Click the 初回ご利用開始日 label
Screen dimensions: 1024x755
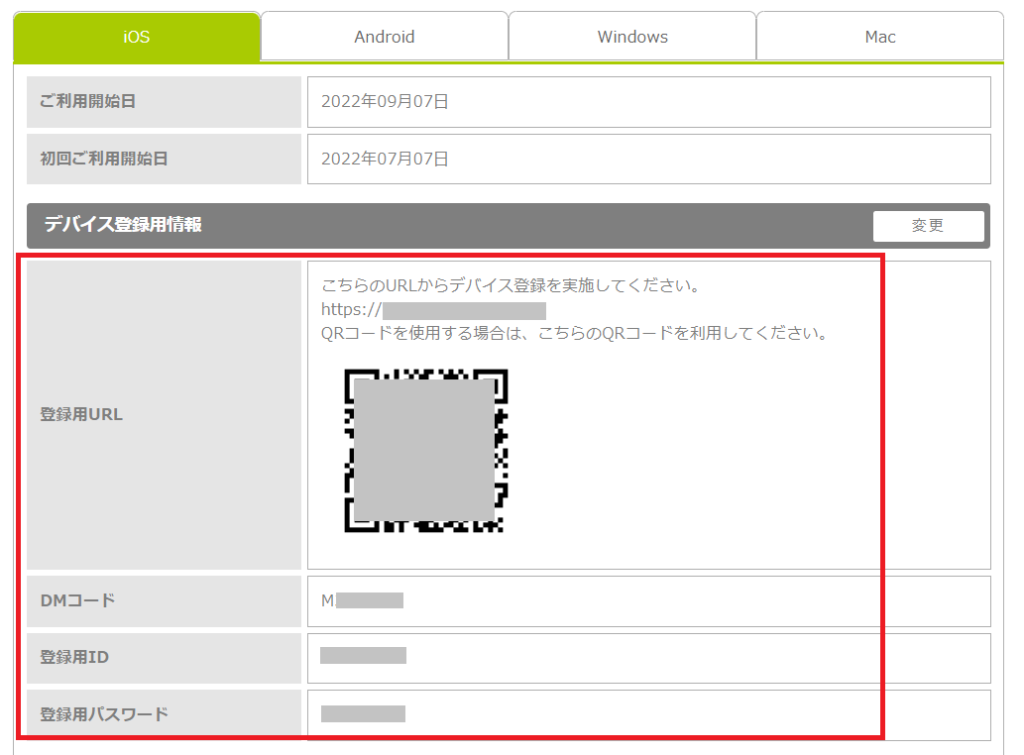click(104, 159)
